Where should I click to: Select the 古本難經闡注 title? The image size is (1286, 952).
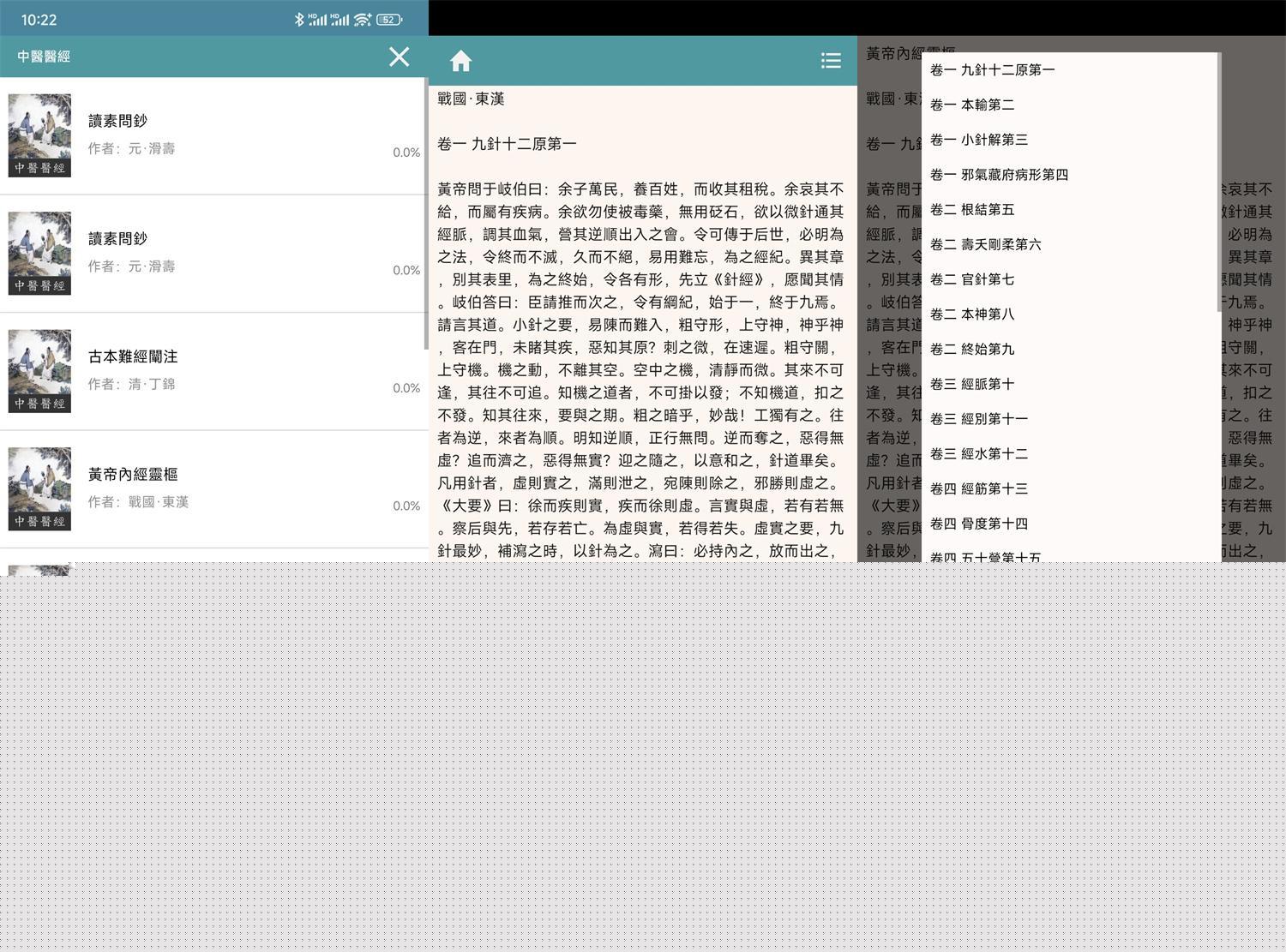click(133, 356)
